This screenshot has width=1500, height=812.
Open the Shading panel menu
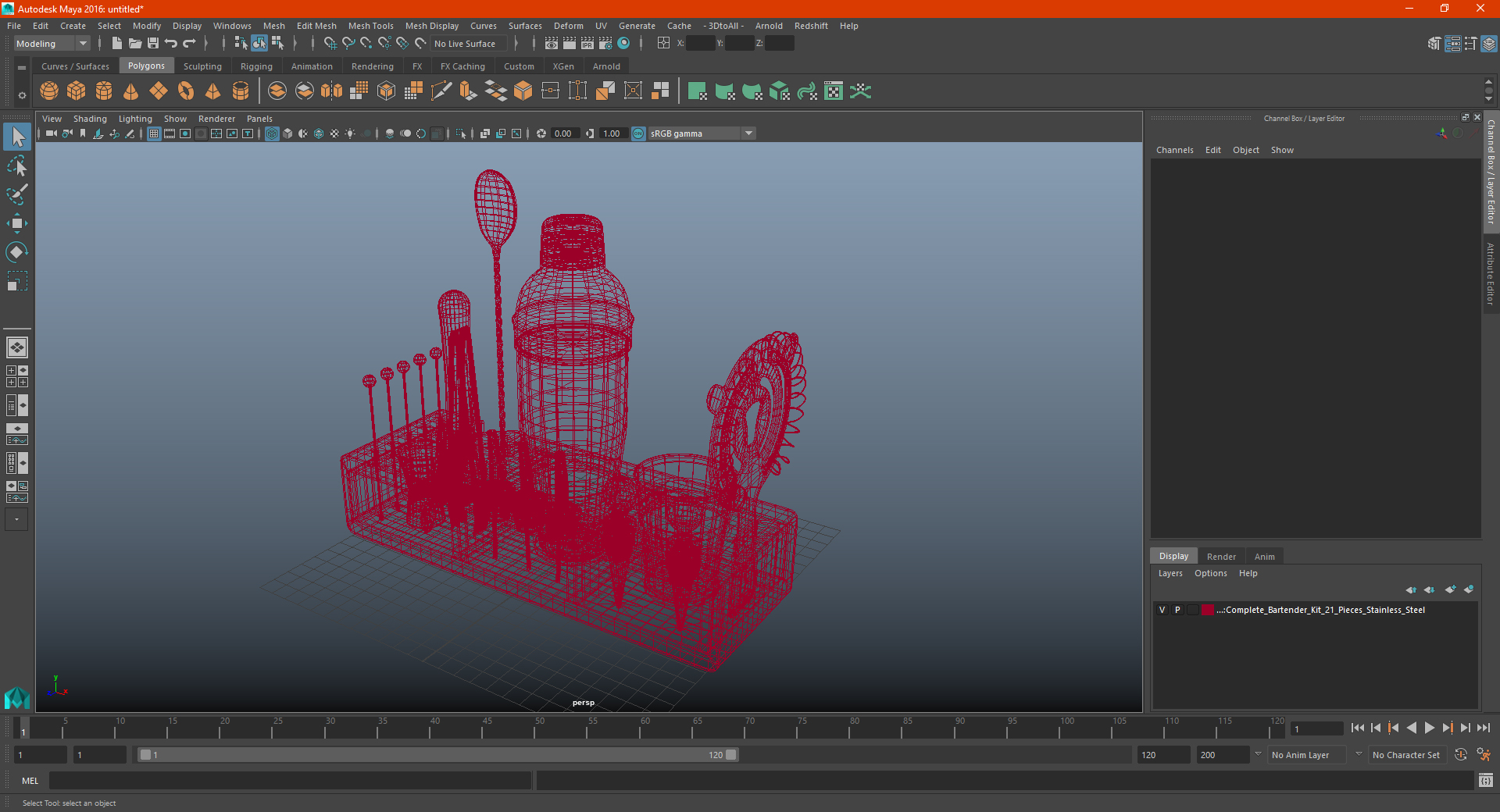pos(90,119)
